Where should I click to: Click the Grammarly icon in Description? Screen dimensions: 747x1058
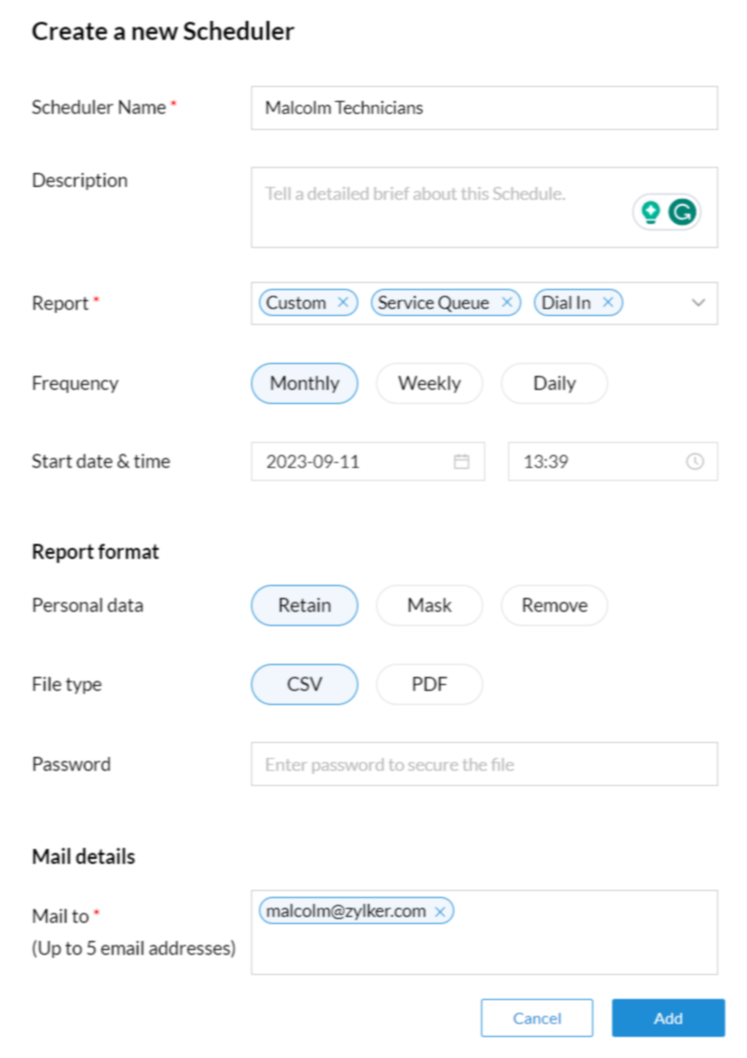pos(682,212)
